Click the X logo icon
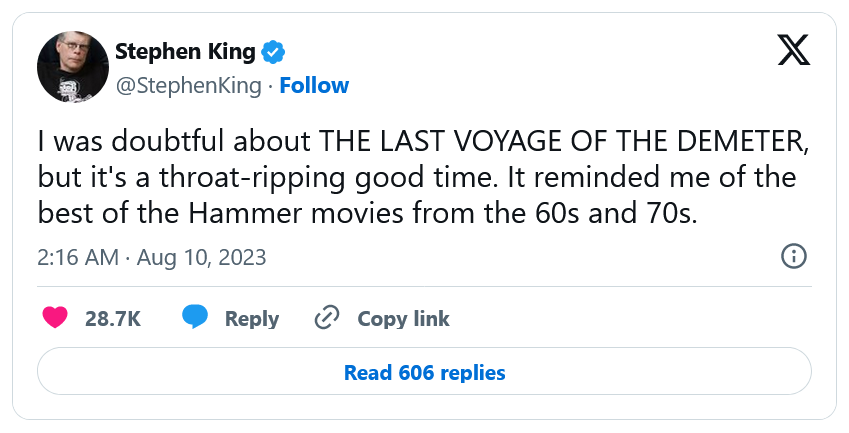The height and width of the screenshot is (433, 849). (793, 50)
